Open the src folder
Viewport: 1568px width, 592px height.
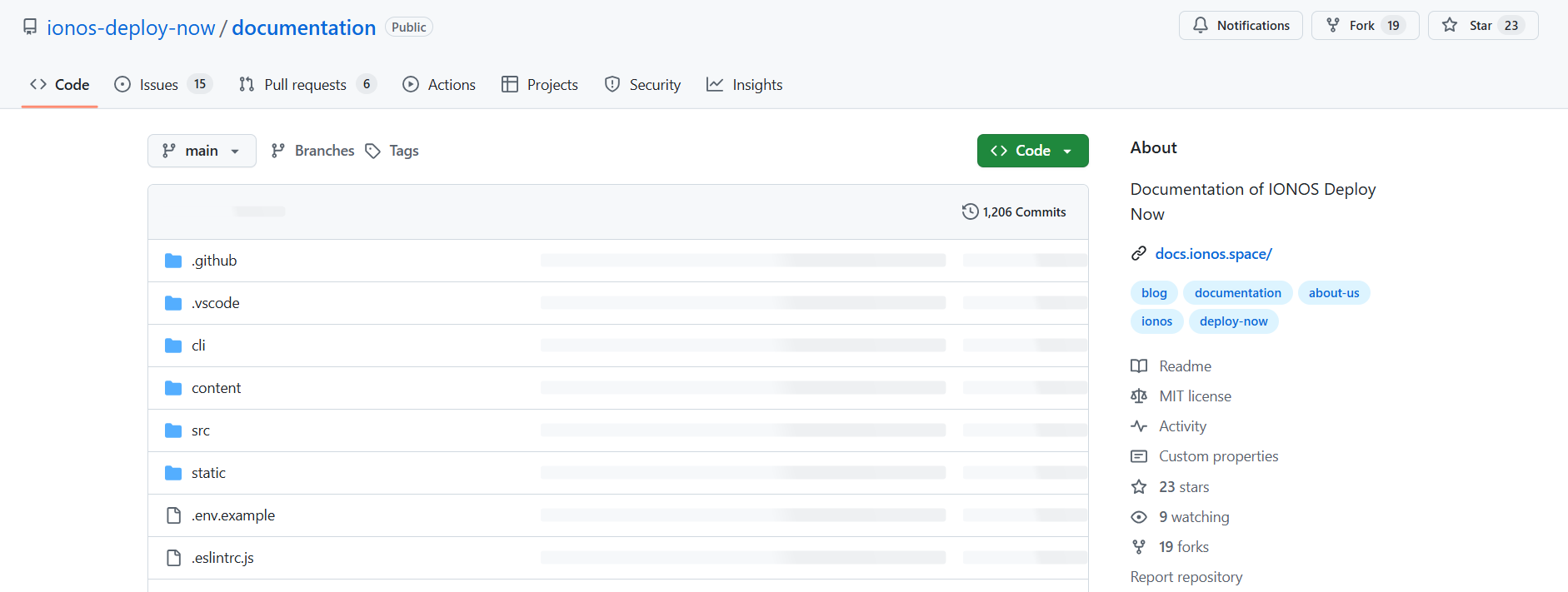(x=201, y=430)
